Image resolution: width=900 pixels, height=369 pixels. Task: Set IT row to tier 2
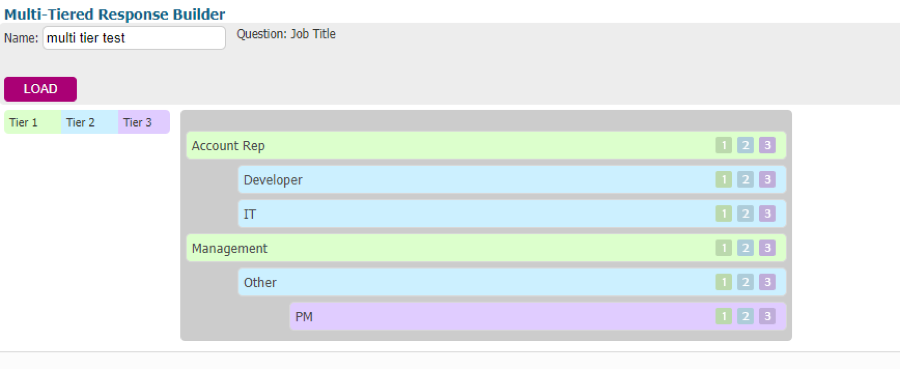(745, 214)
